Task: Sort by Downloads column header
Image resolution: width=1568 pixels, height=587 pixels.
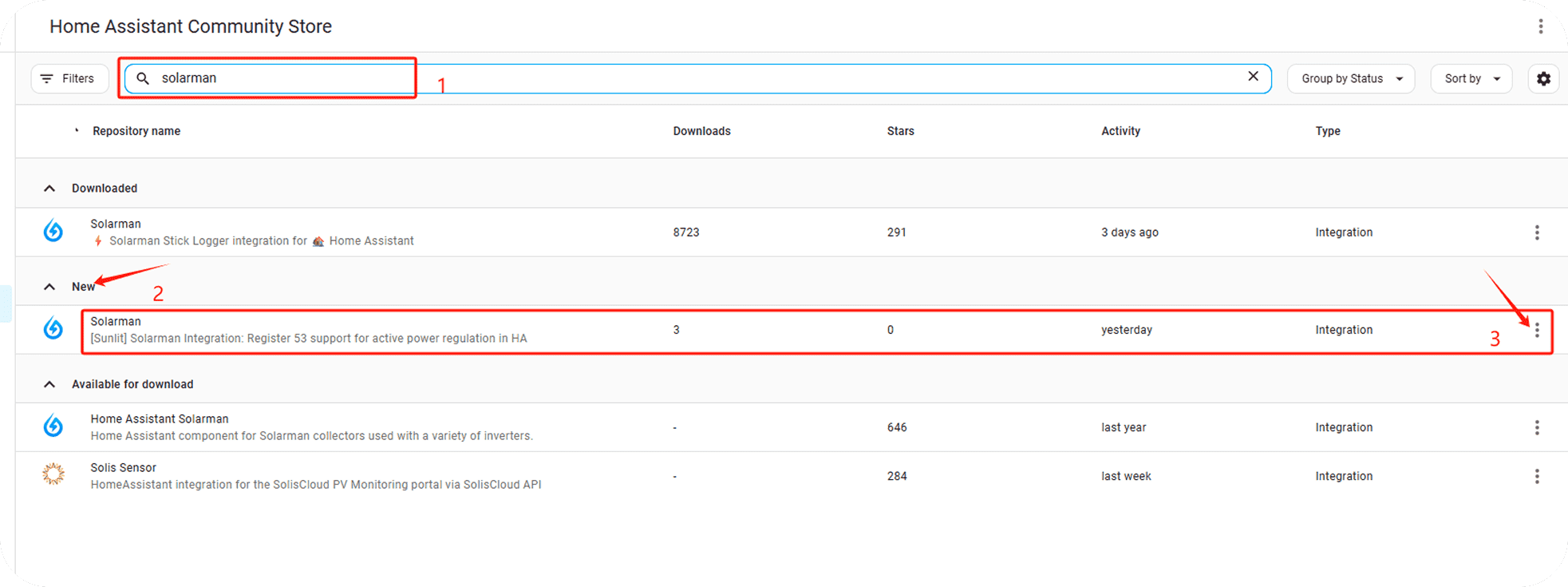Action: coord(701,131)
